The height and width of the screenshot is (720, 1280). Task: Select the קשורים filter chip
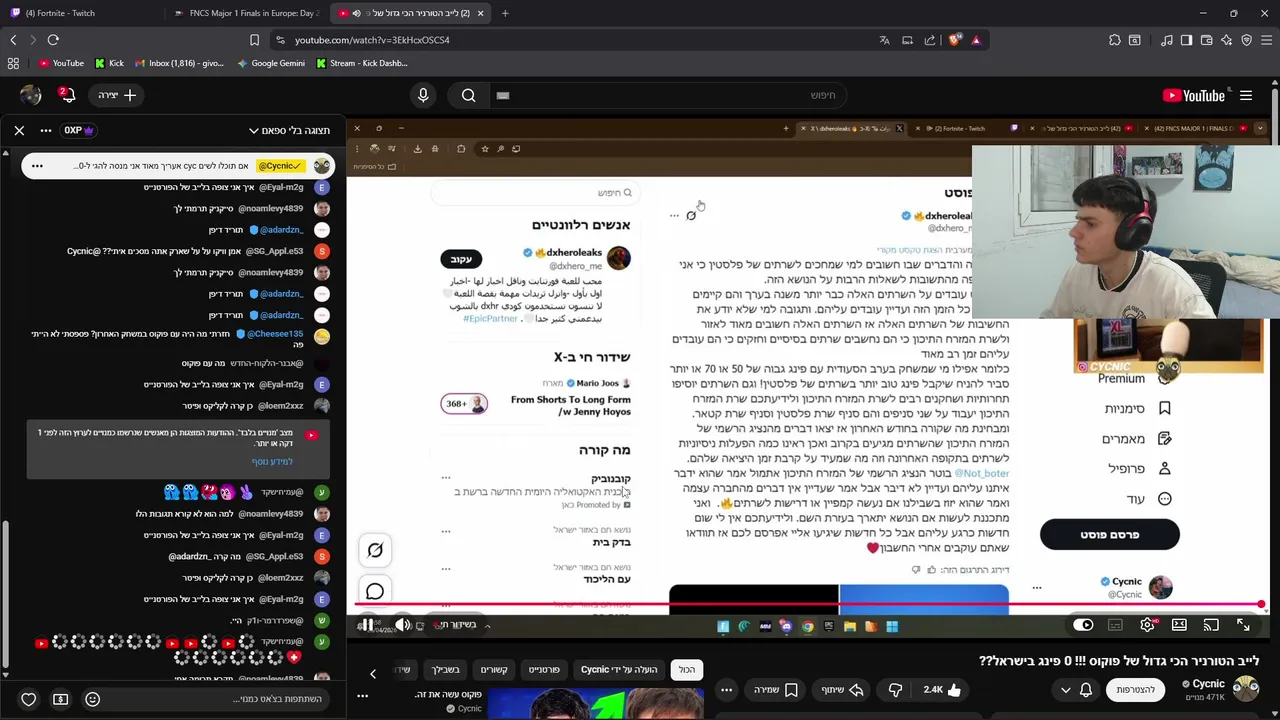494,670
